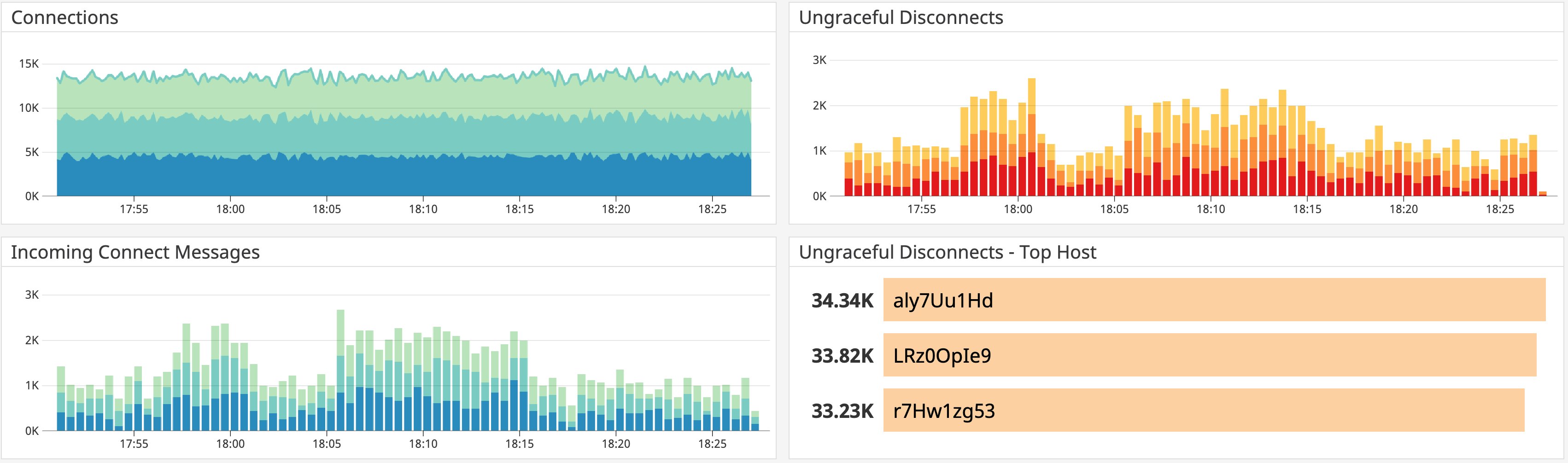Select the aly7Uu1Hd host bar
The image size is (1568, 463).
[1214, 300]
